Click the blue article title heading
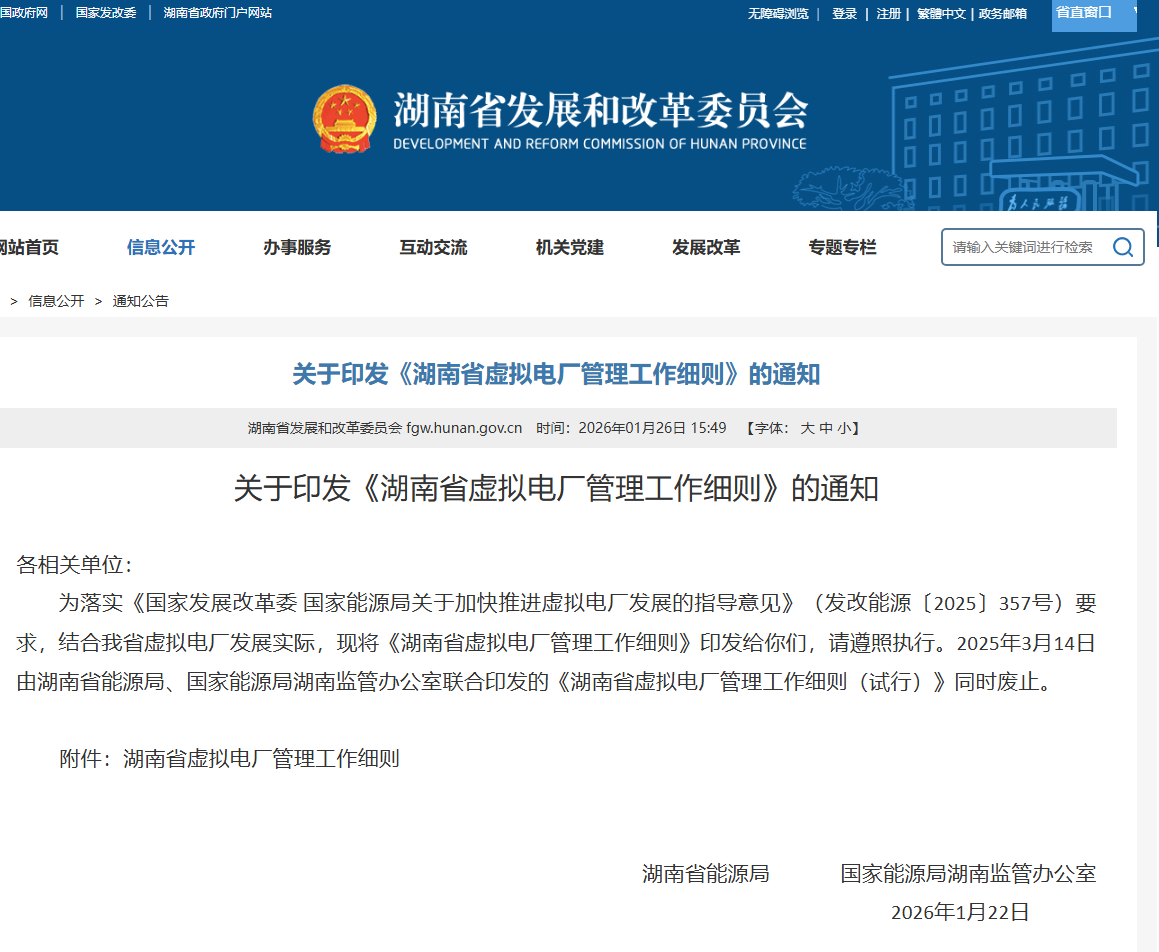 pos(556,374)
